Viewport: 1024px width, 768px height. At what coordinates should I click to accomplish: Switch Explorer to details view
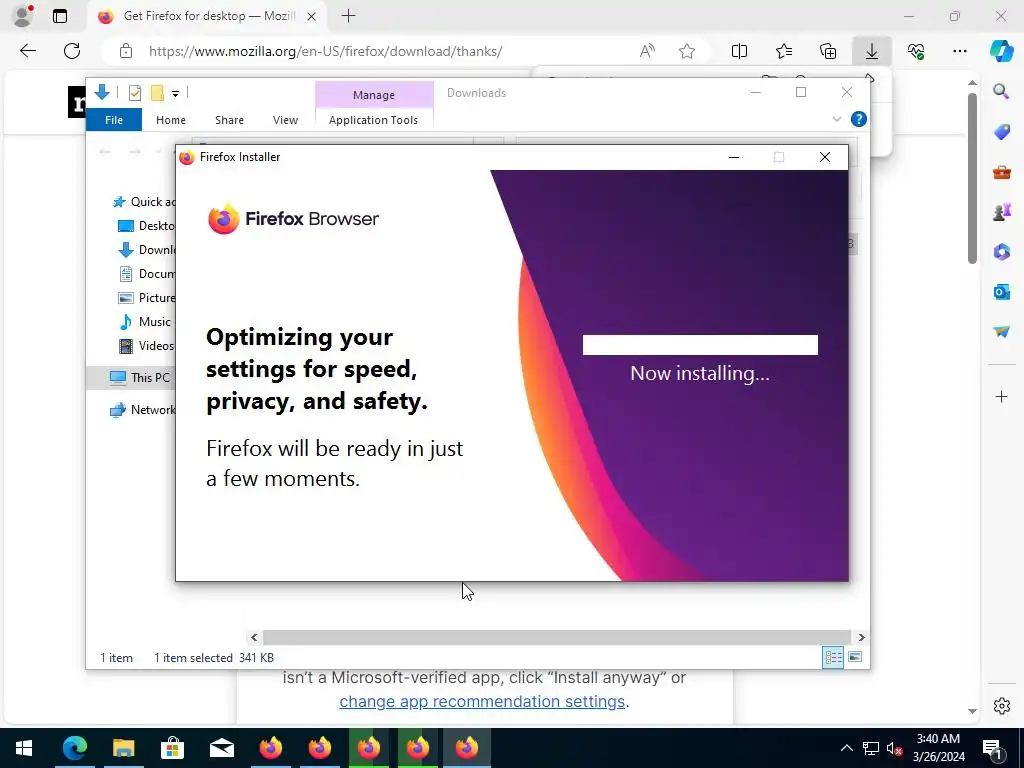pyautogui.click(x=833, y=657)
